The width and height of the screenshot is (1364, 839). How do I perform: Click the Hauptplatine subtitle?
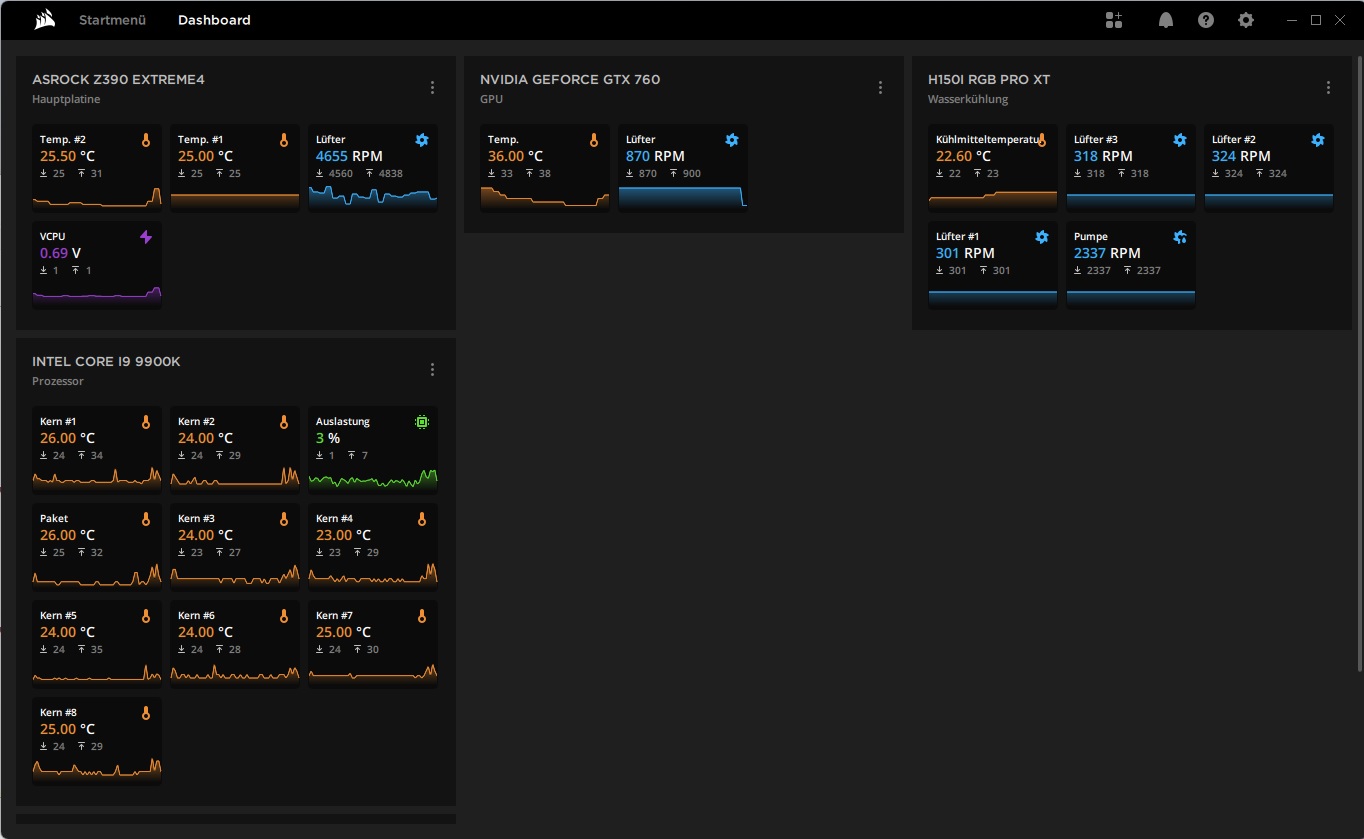66,100
